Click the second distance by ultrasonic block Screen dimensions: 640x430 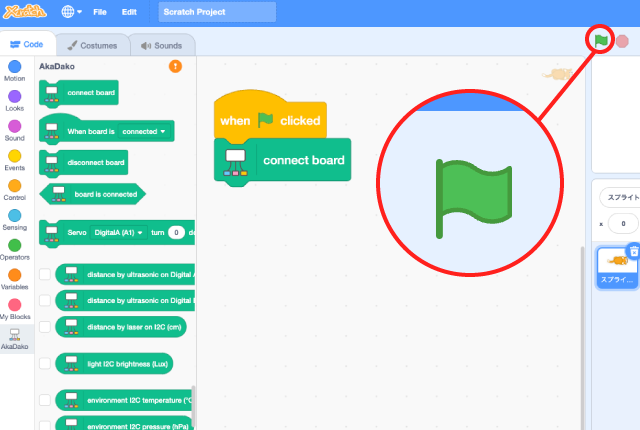click(125, 301)
